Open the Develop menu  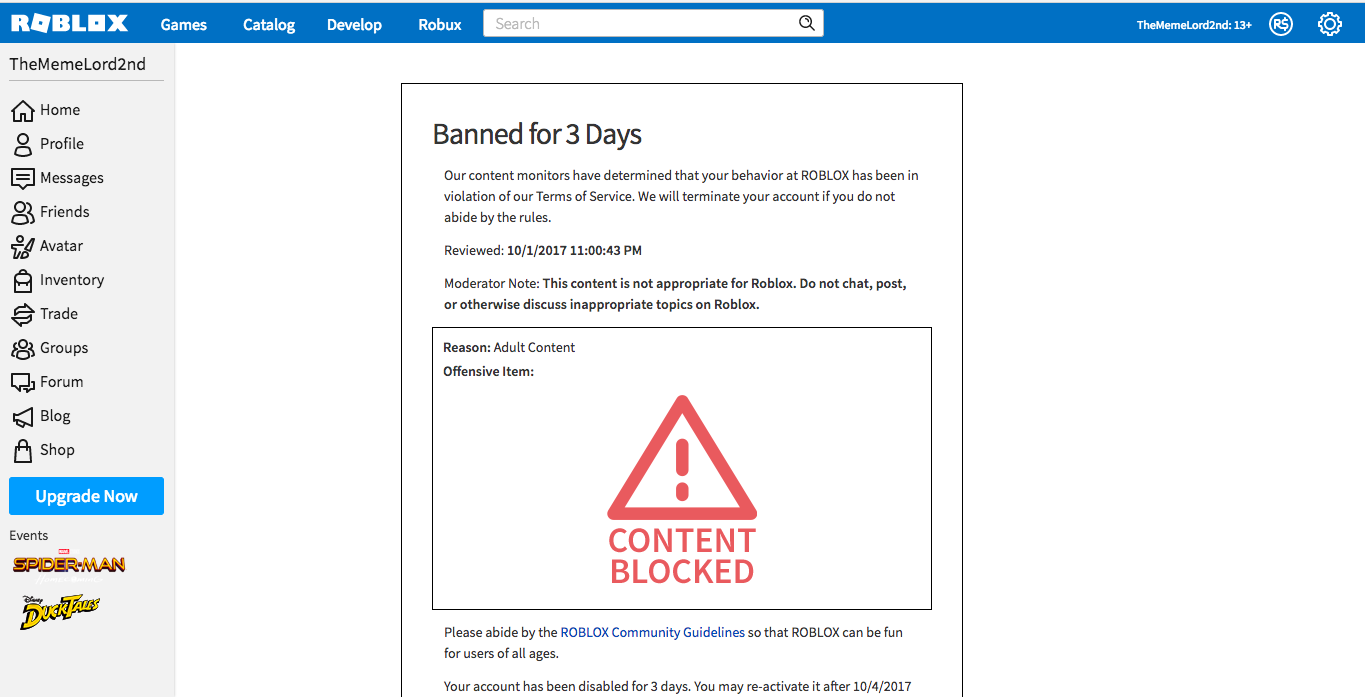(x=354, y=24)
